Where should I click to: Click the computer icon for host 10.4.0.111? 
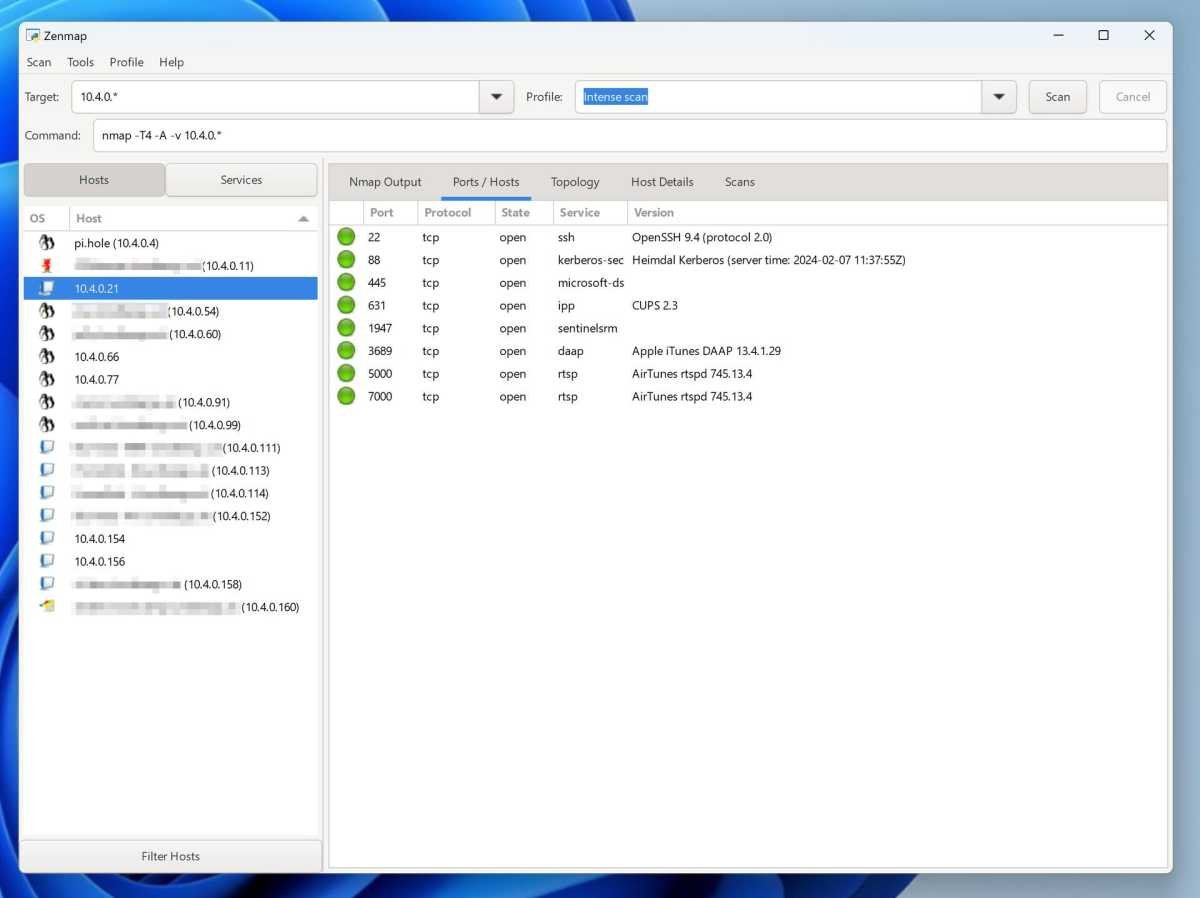point(46,448)
